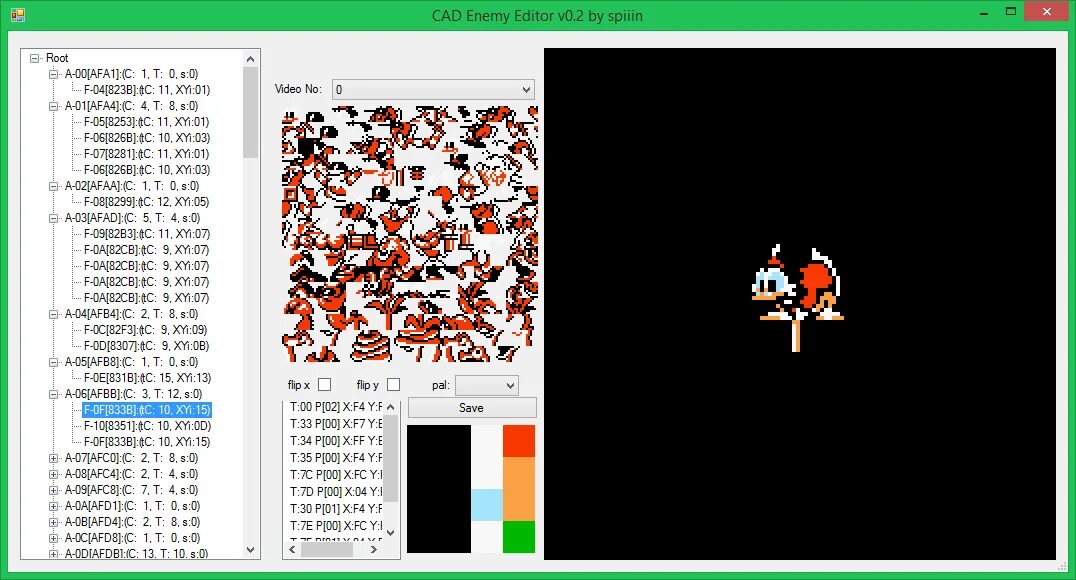Select frame F-10[8351] in the tree
1076x580 pixels.
click(147, 426)
